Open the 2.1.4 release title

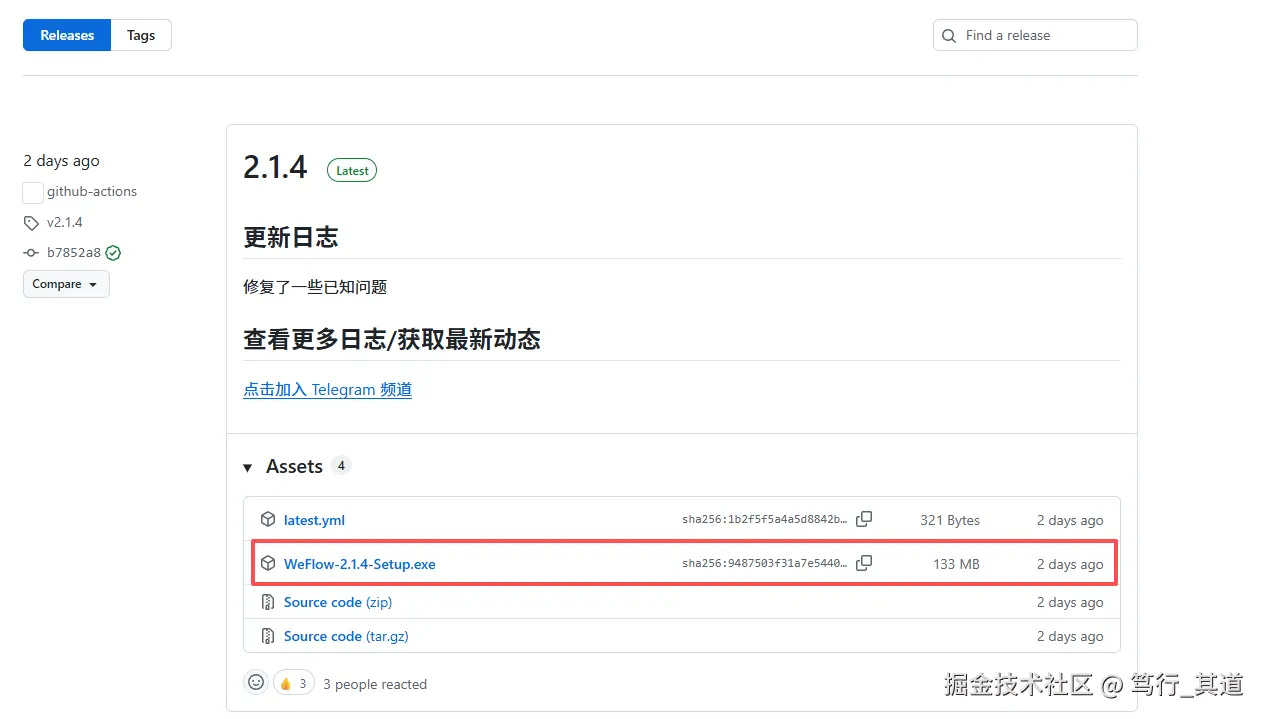[275, 167]
